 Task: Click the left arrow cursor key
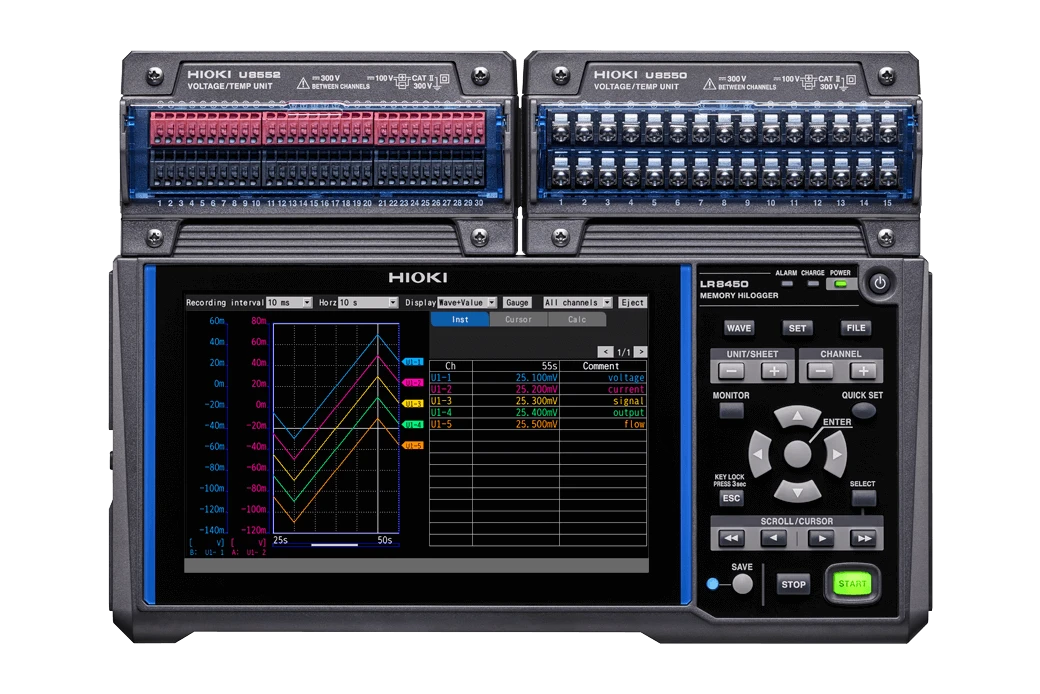(x=759, y=454)
